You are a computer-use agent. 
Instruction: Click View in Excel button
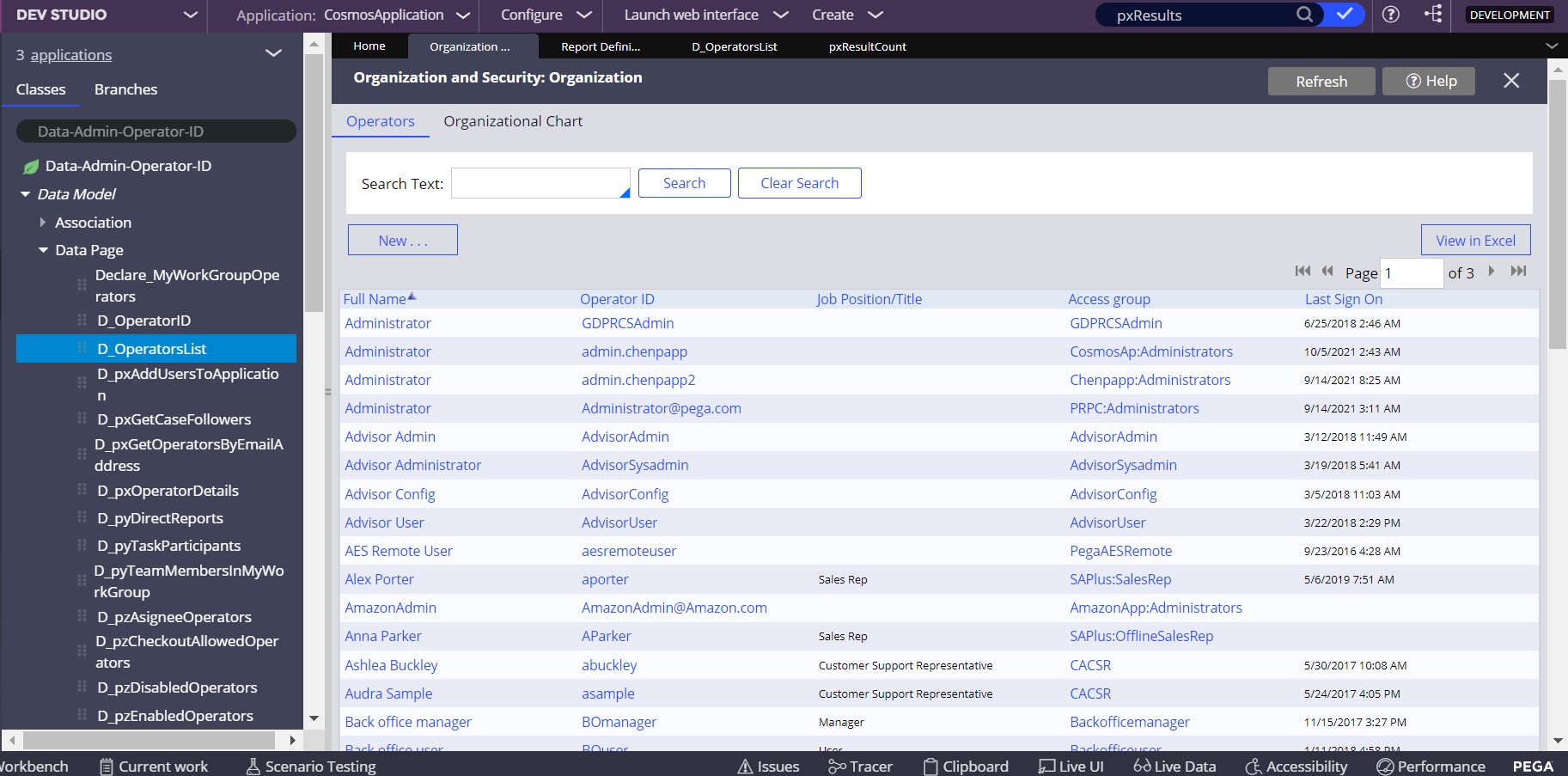coord(1476,241)
